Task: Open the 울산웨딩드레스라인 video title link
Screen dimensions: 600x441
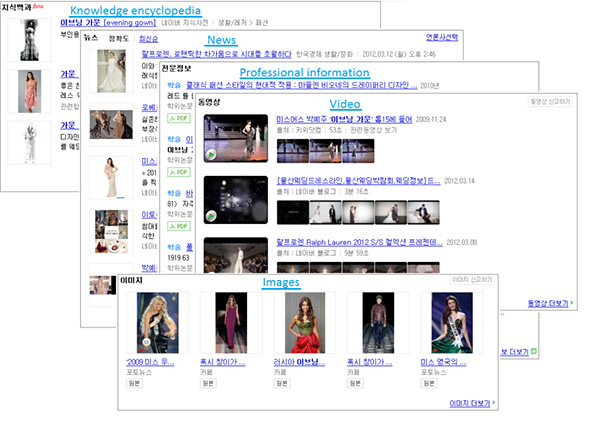Action: click(x=358, y=181)
